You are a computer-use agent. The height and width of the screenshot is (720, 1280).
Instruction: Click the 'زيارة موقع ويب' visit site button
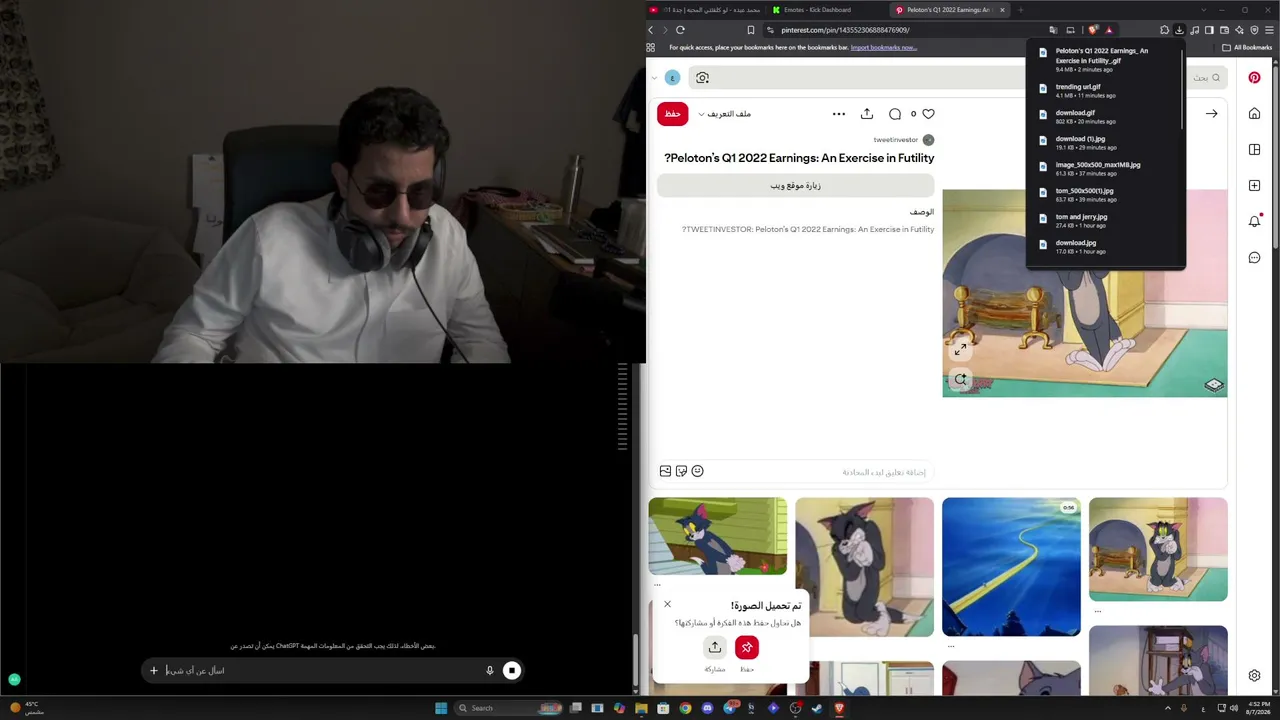coord(795,185)
